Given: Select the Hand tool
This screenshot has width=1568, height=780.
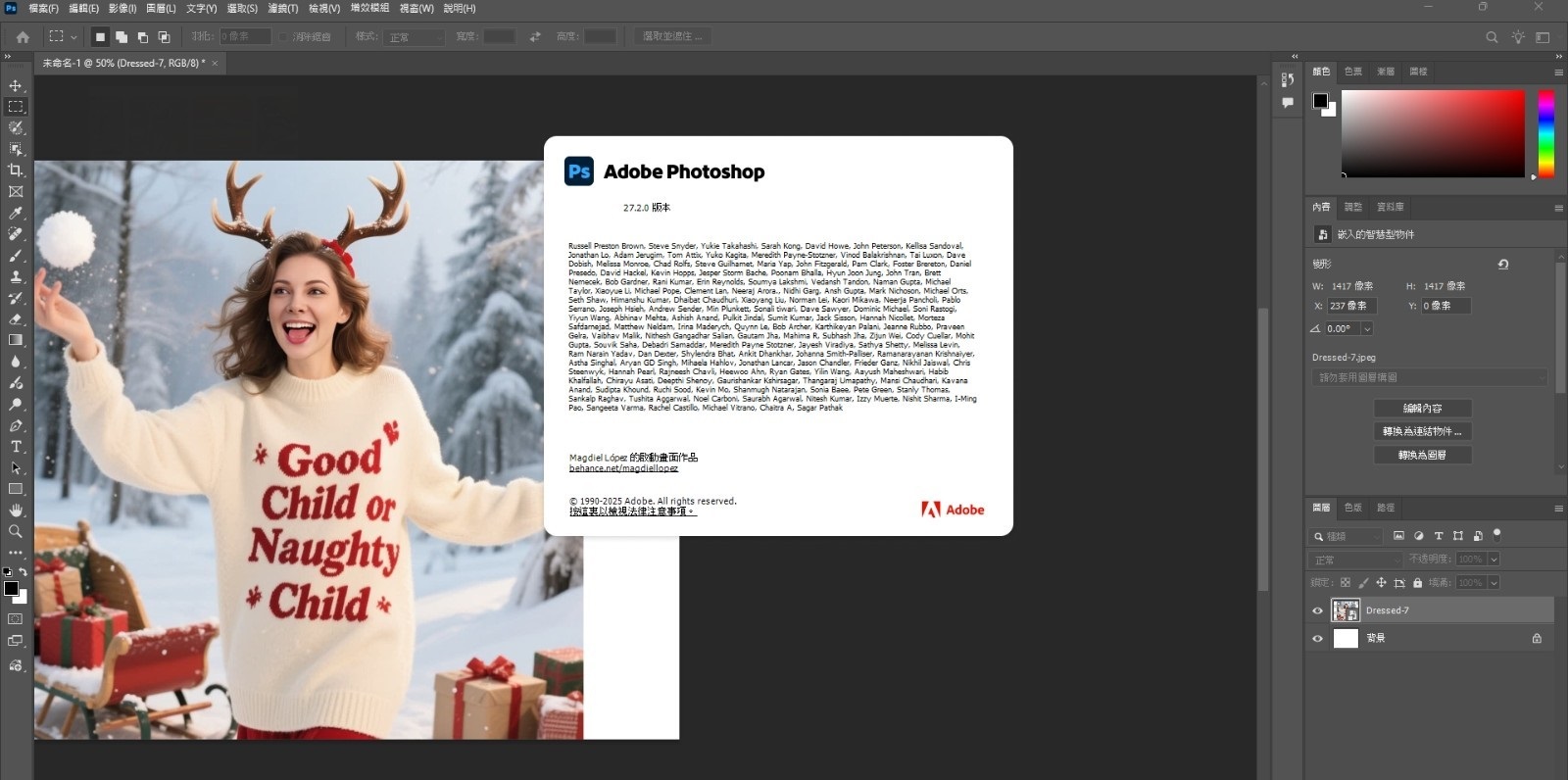Looking at the screenshot, I should click(x=16, y=511).
